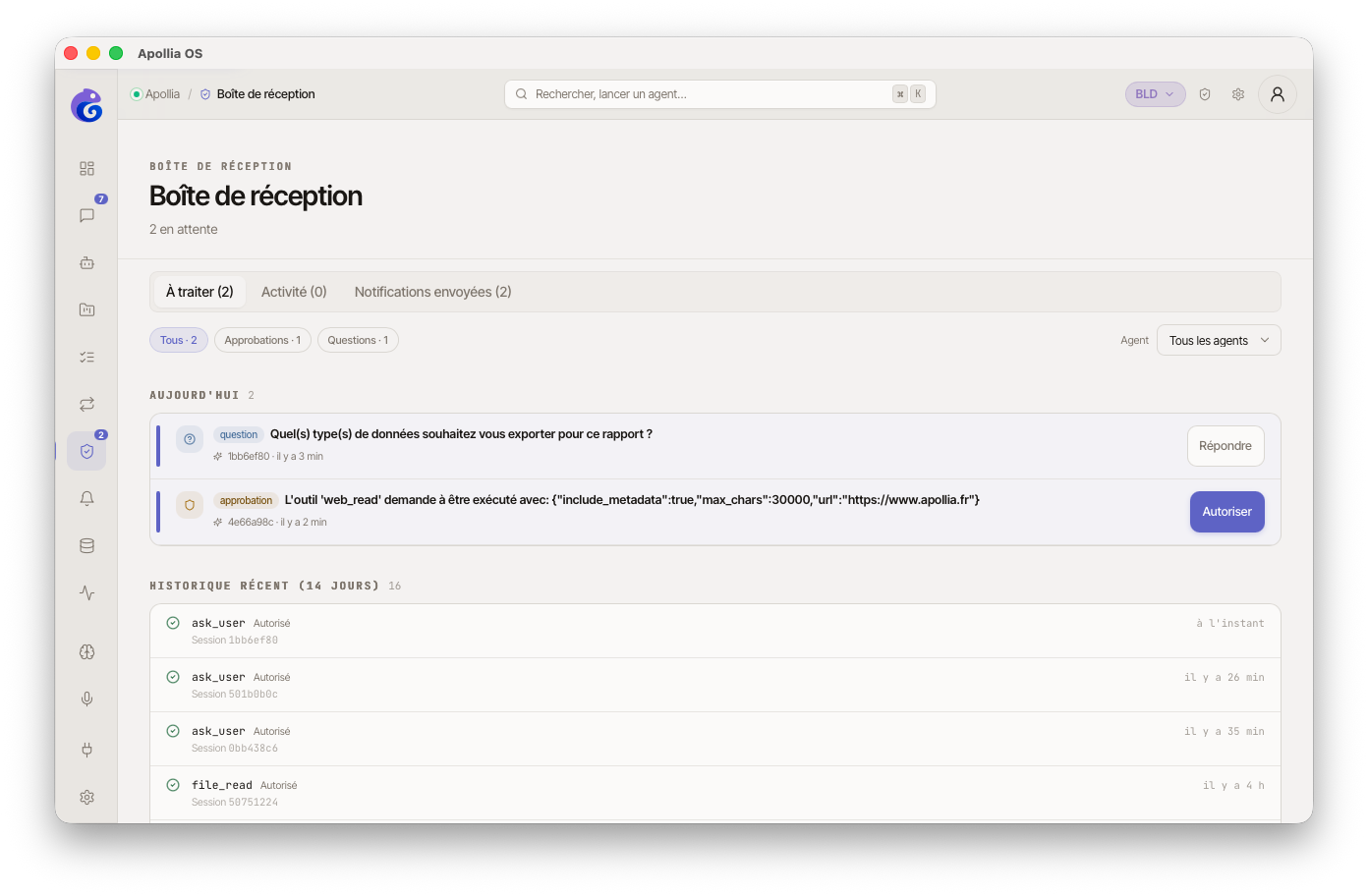Open history entry Session 1bb6ef80
The height and width of the screenshot is (896, 1368).
(x=715, y=631)
